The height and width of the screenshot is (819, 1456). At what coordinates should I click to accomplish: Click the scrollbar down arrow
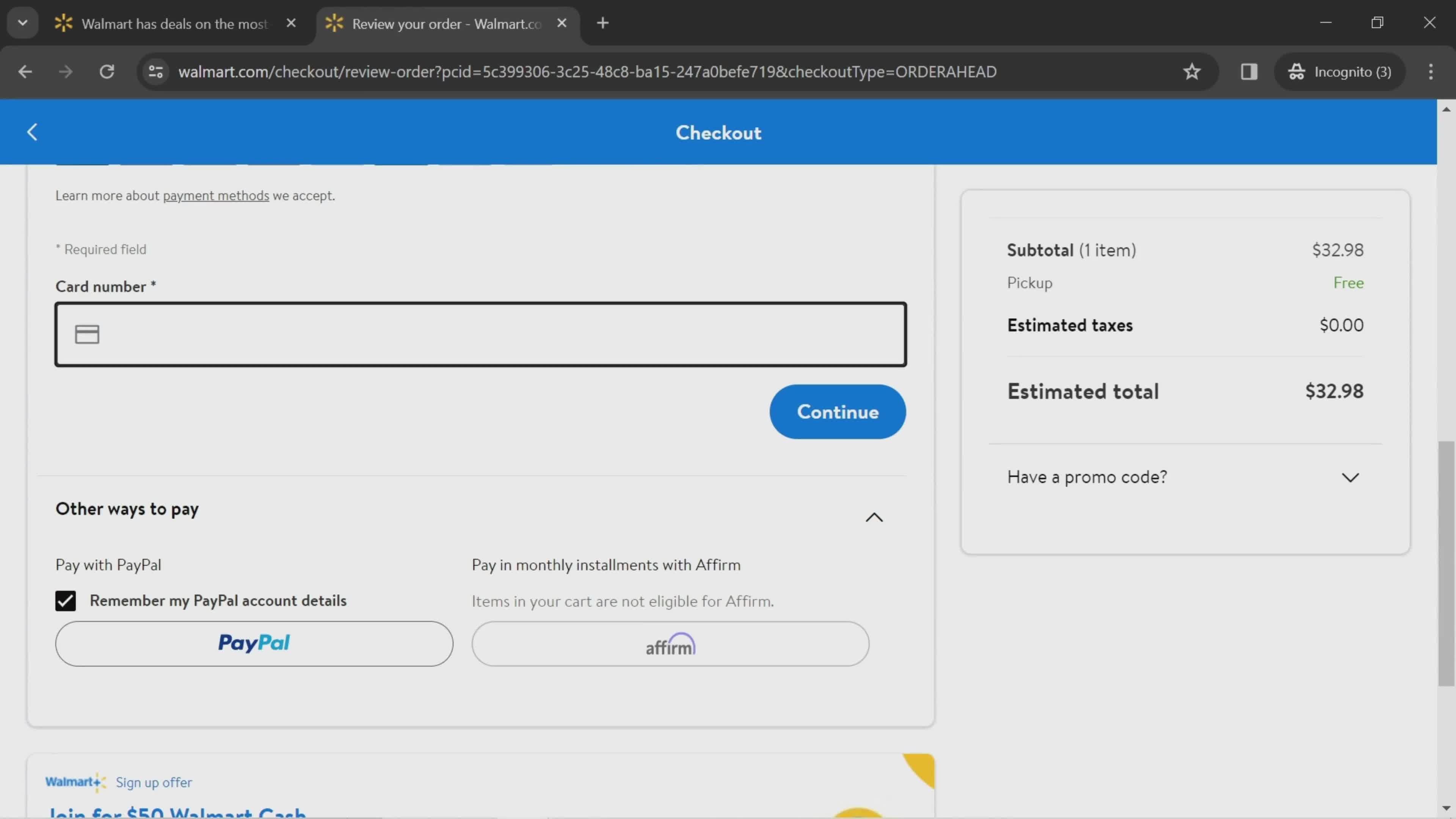click(1446, 808)
